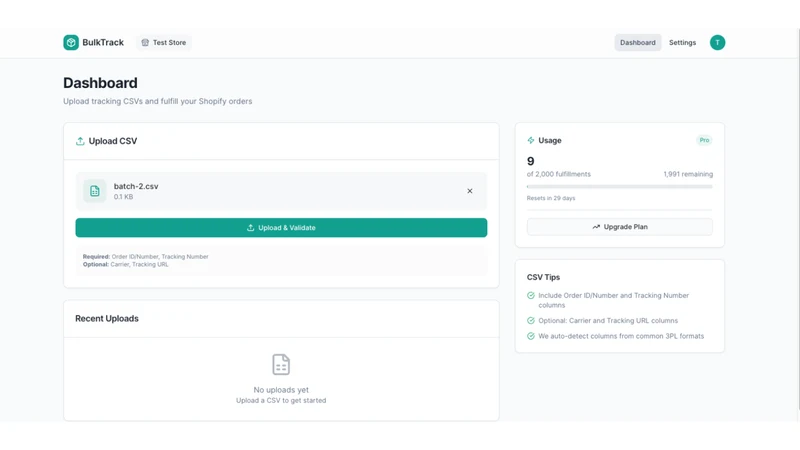Click the check icon beside 'We auto-detect columns'

click(531, 336)
